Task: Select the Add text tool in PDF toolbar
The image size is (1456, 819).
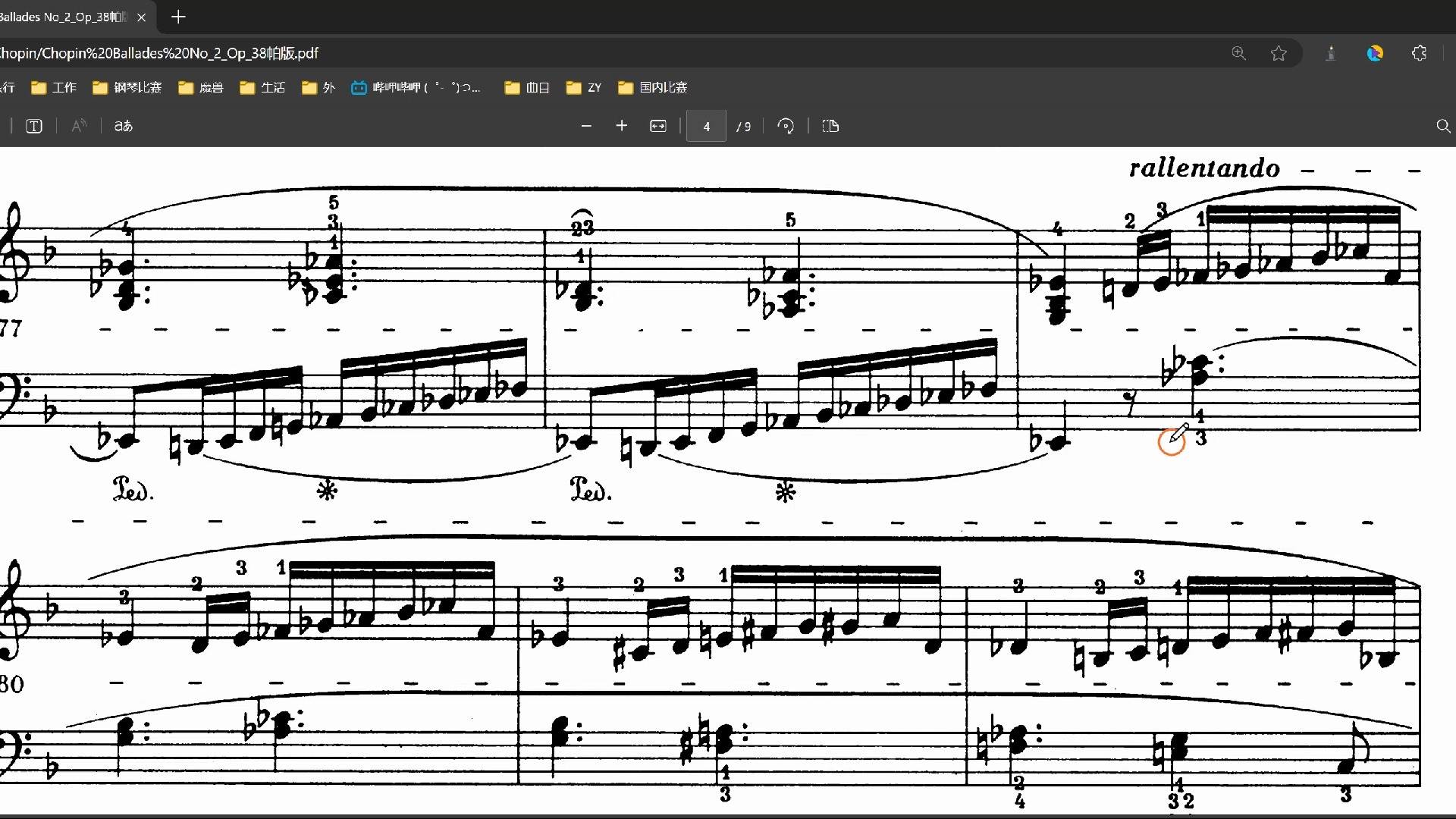Action: (x=34, y=126)
